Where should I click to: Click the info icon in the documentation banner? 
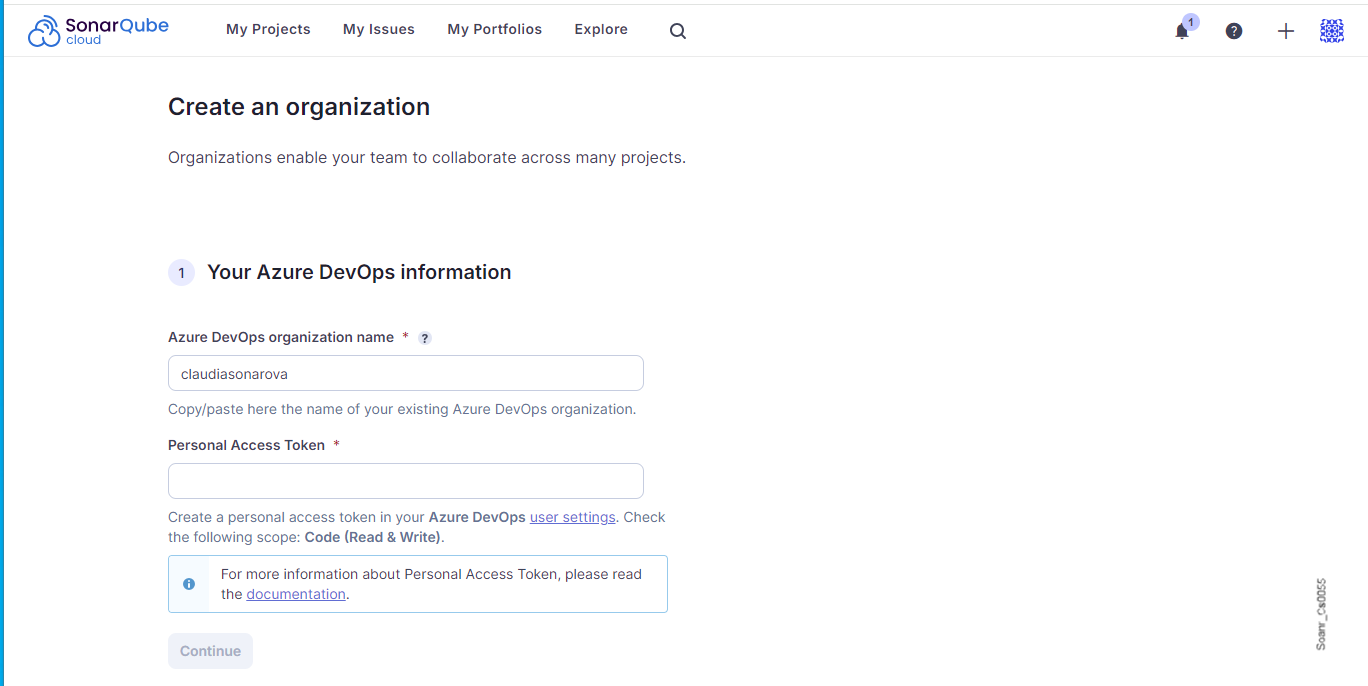tap(190, 583)
